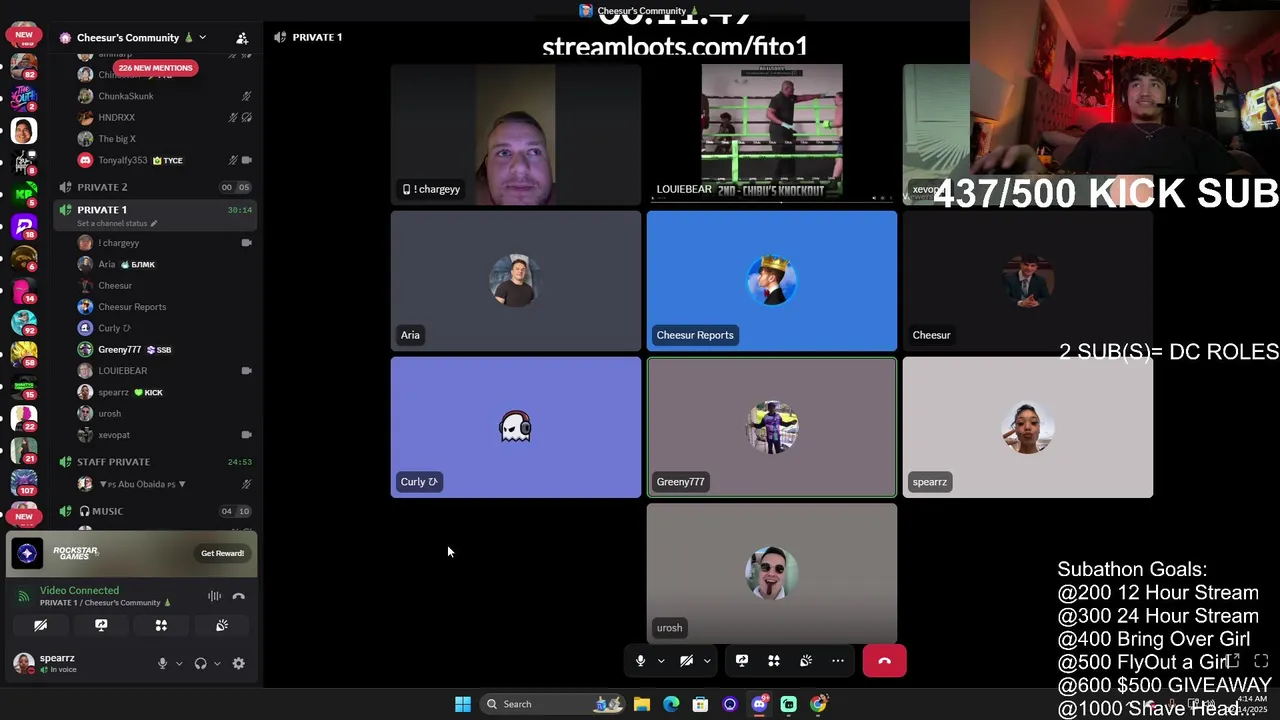The height and width of the screenshot is (720, 1280).
Task: Open Chrome from the taskbar
Action: click(818, 704)
